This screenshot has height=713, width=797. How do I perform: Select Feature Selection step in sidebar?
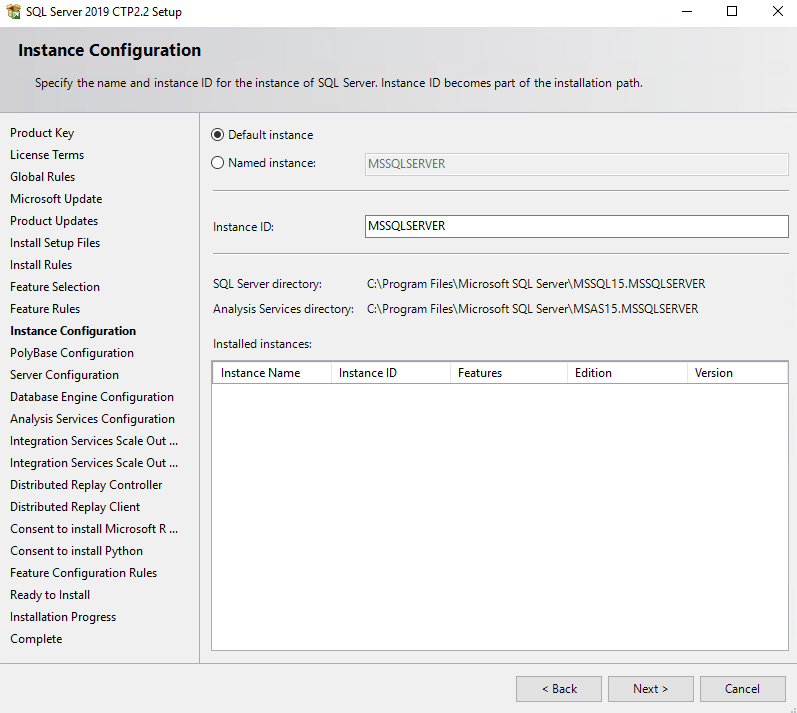55,287
